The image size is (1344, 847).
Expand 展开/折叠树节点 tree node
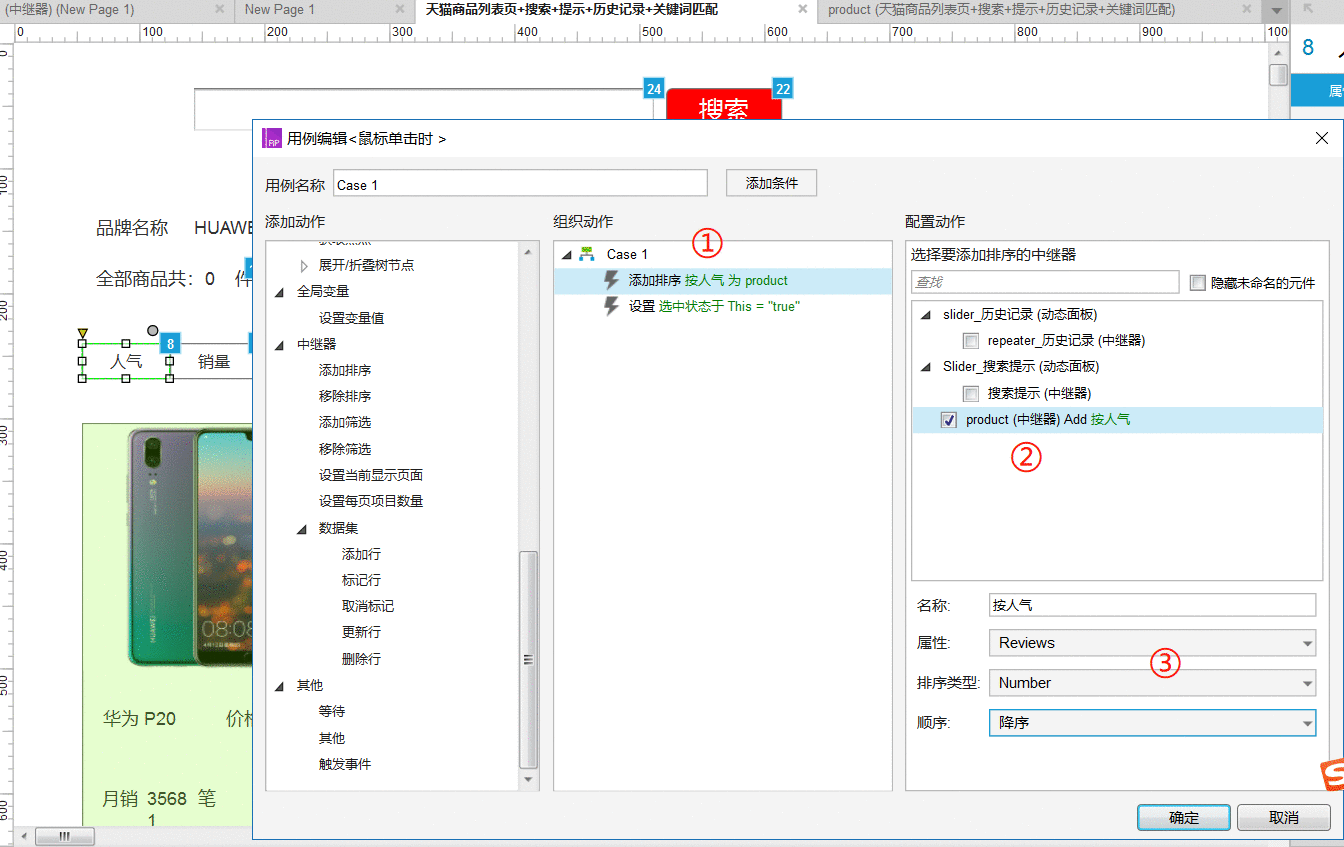[304, 266]
